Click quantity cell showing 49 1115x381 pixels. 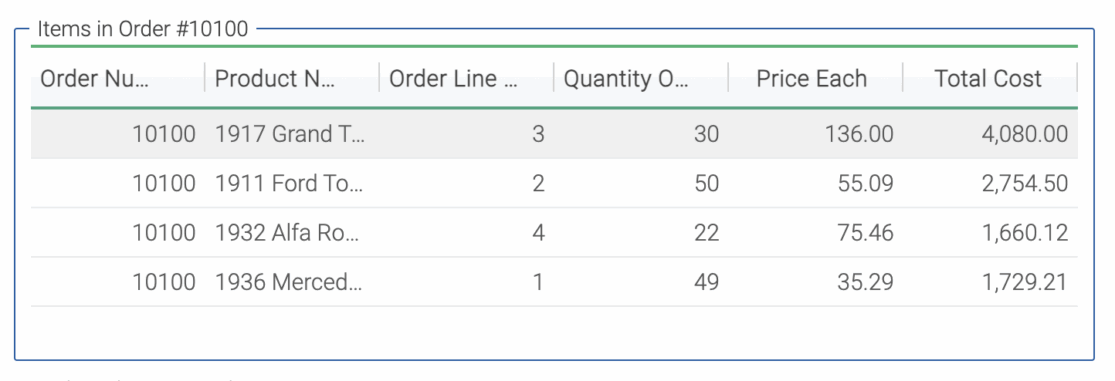click(x=706, y=282)
